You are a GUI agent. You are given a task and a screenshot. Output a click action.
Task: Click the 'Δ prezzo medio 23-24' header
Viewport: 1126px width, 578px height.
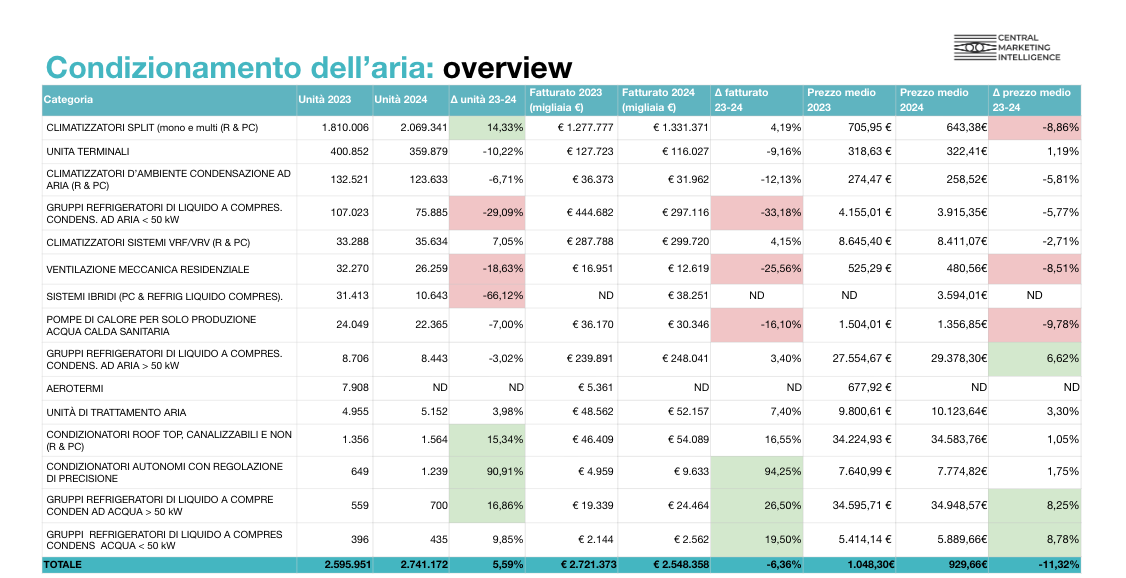[1031, 100]
